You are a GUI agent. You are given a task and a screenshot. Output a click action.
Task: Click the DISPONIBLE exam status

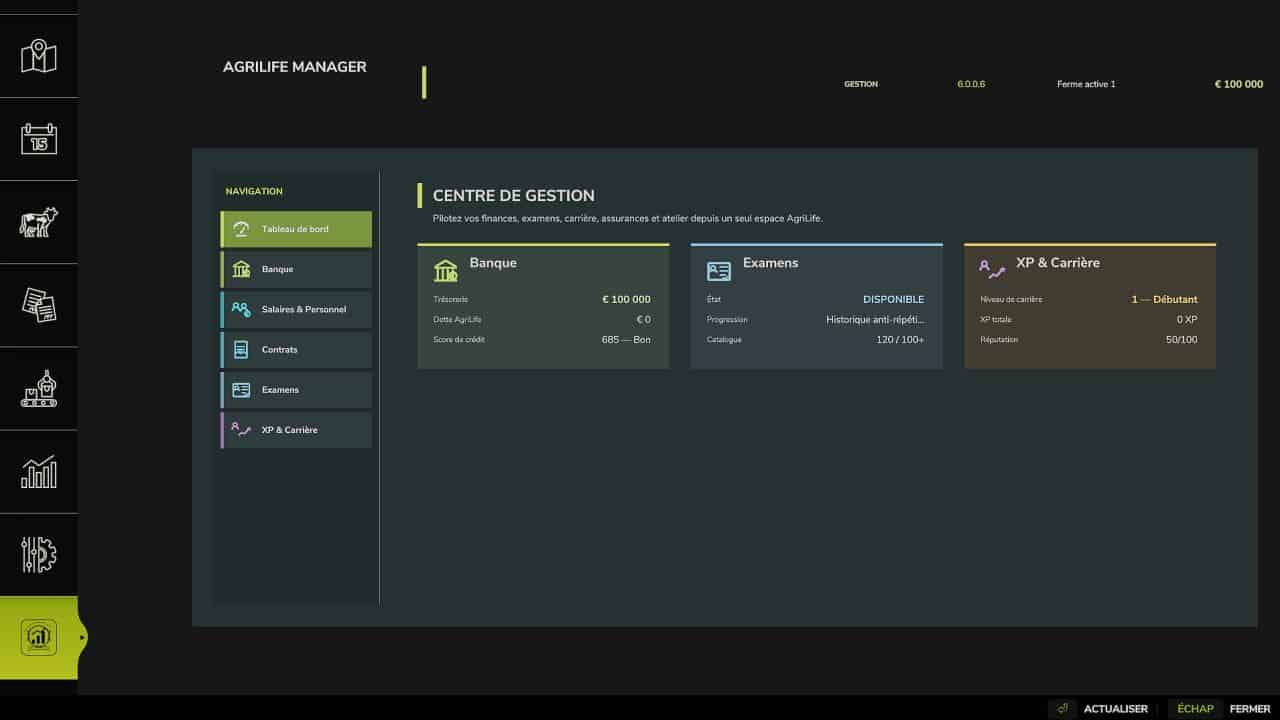(894, 299)
